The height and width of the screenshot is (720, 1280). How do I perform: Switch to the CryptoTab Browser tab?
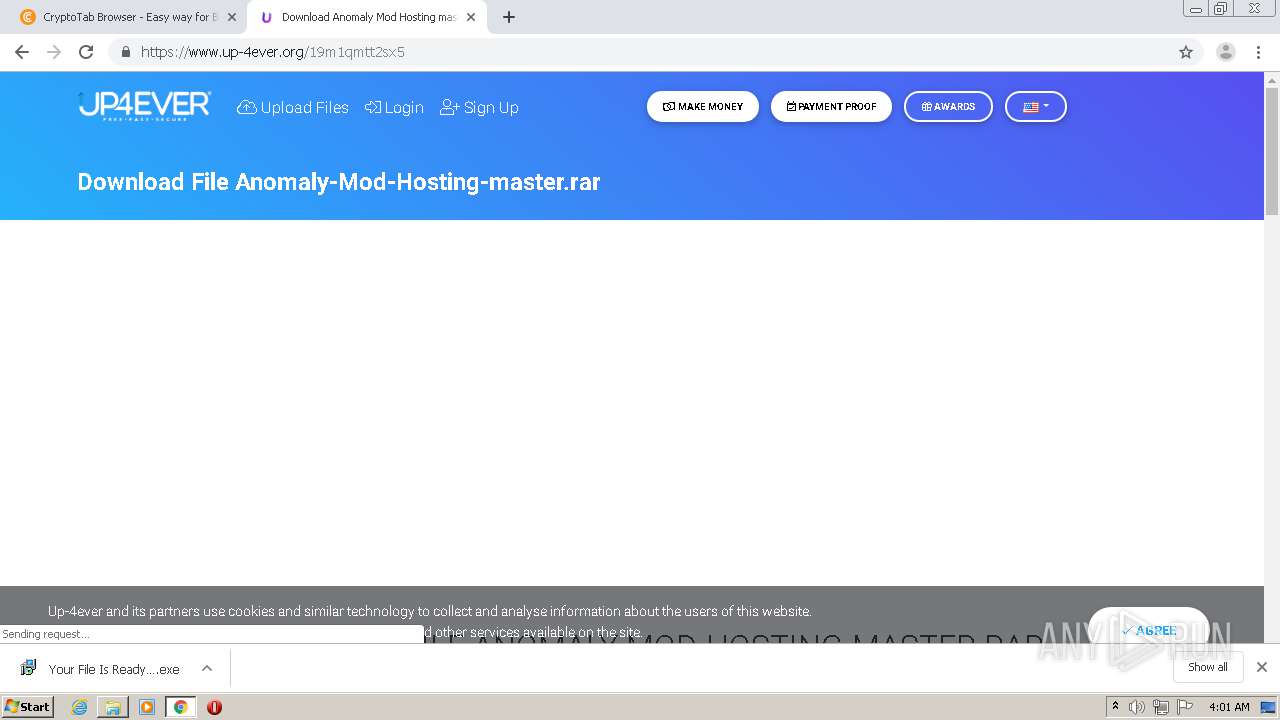tap(128, 17)
